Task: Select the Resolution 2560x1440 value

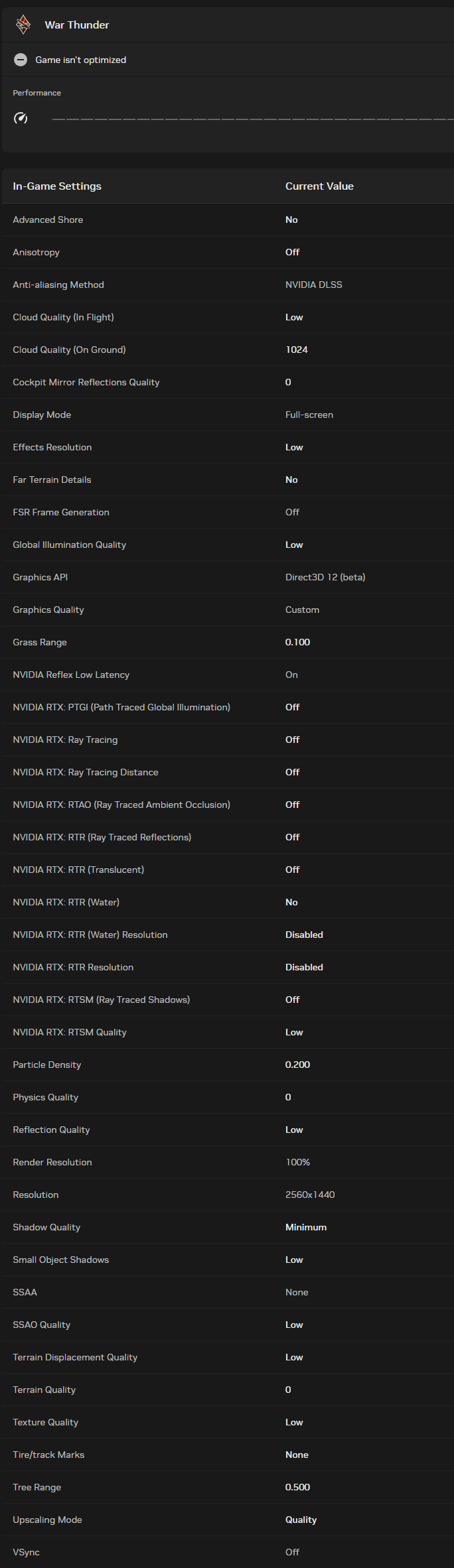Action: pos(310,1195)
